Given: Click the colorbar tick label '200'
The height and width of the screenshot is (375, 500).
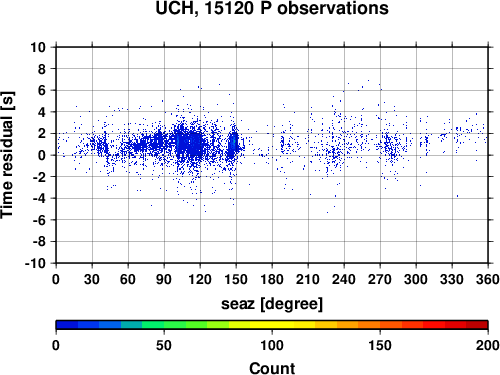Looking at the screenshot, I should point(488,345).
